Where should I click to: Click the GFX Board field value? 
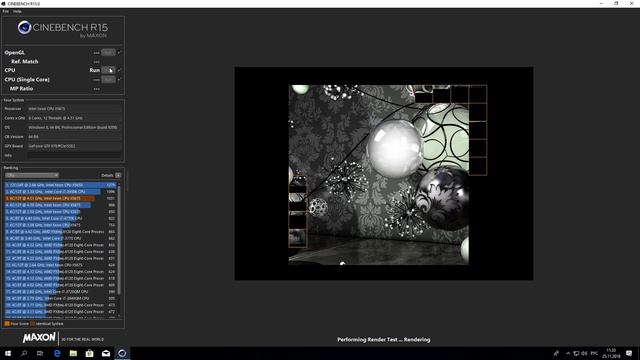click(74, 146)
